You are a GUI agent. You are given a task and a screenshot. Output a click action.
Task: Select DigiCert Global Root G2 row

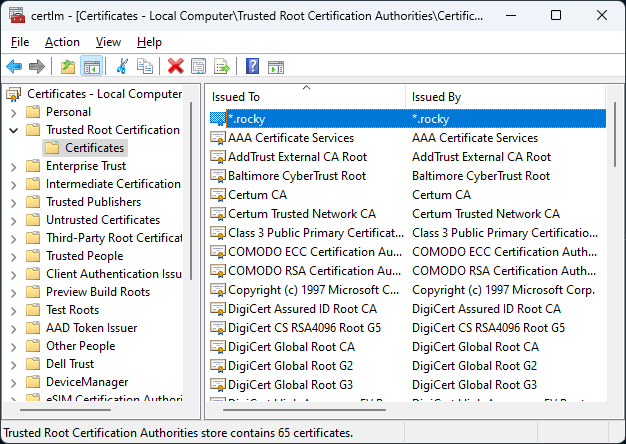[x=408, y=366]
